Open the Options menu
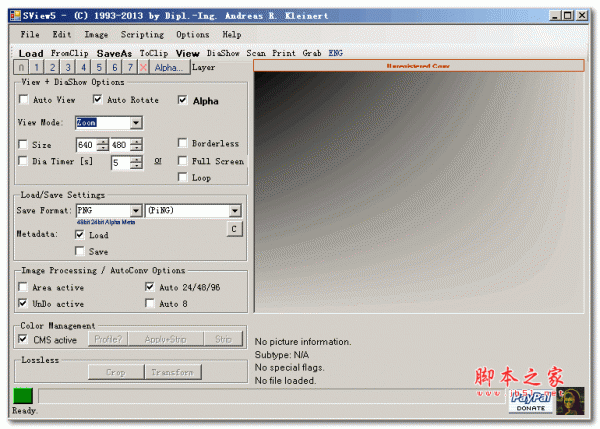 coord(192,35)
